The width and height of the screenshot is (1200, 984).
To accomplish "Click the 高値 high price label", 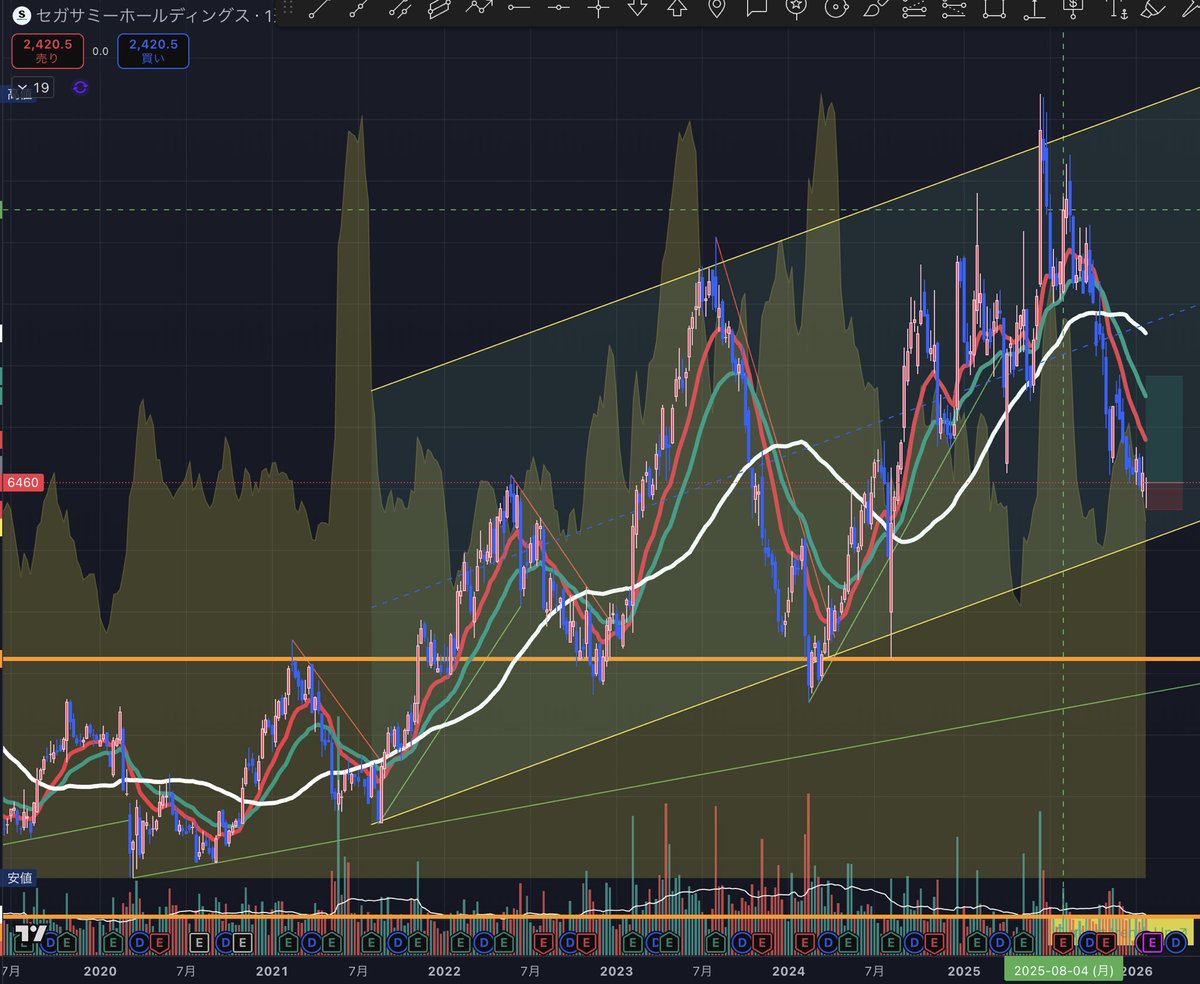I will pyautogui.click(x=20, y=96).
